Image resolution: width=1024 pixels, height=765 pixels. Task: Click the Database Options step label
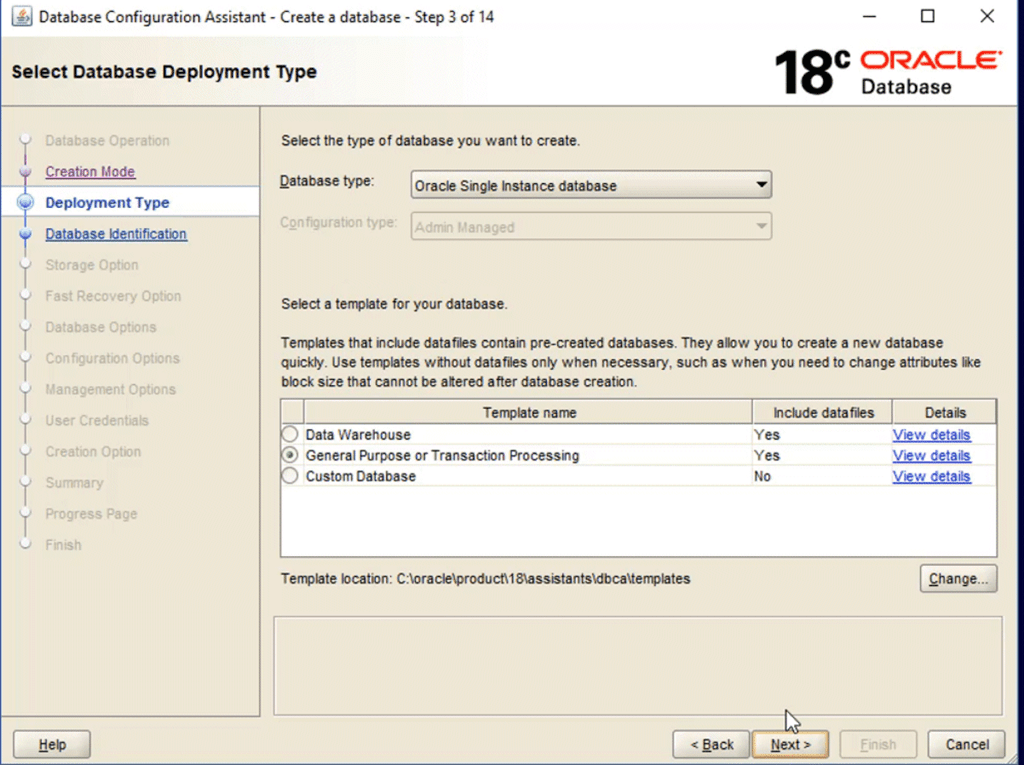point(101,327)
